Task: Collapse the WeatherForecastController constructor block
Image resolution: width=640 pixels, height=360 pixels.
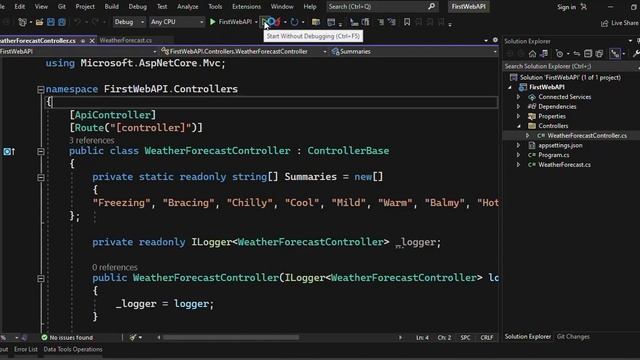Action: [x=40, y=278]
